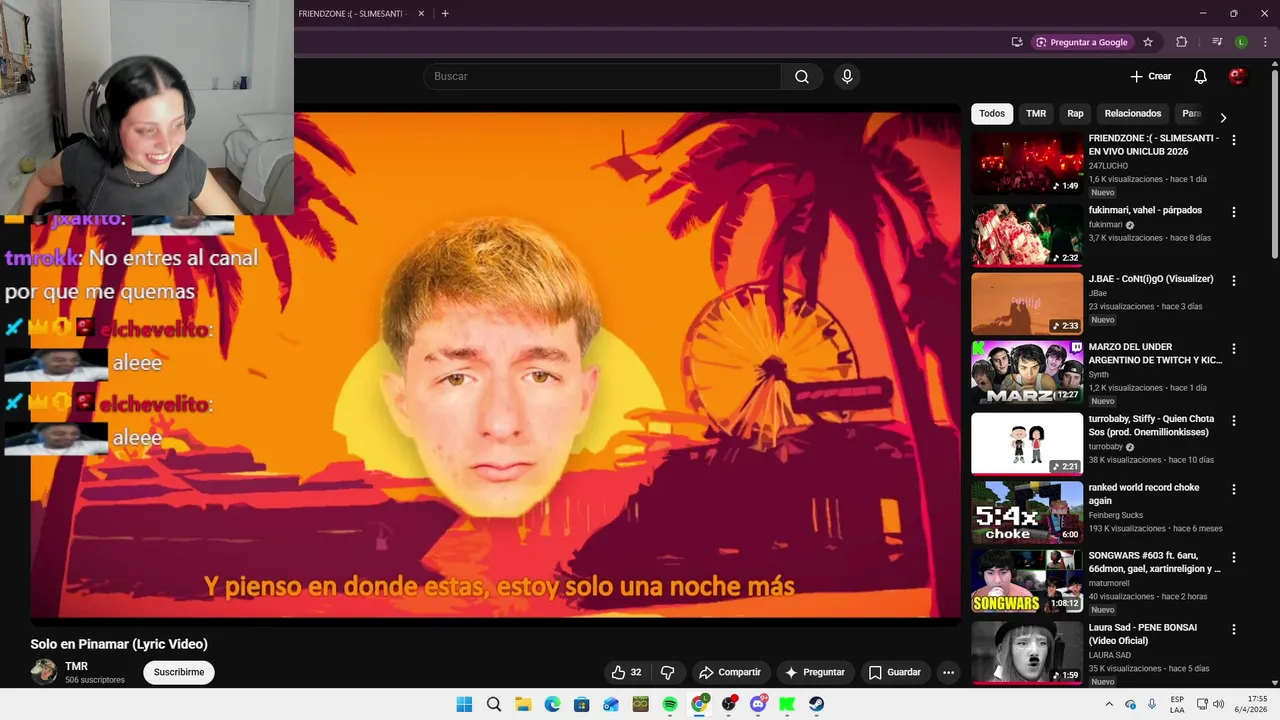This screenshot has width=1280, height=720.
Task: Open the TMR channel name link
Action: pos(77,667)
